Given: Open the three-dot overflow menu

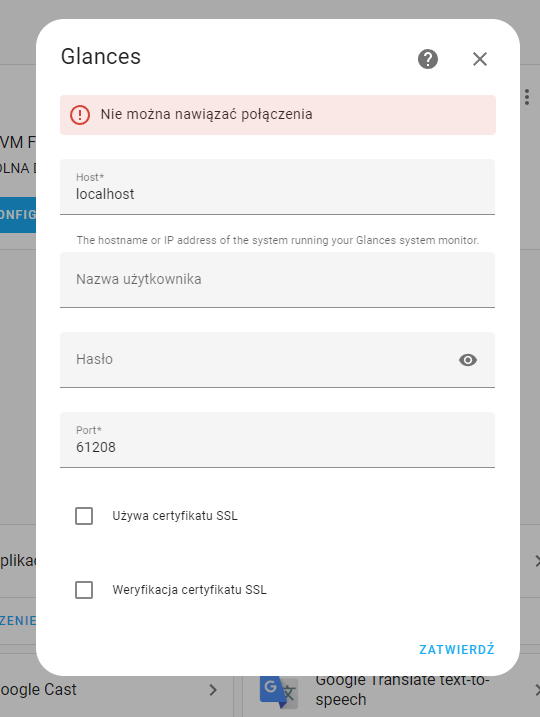Looking at the screenshot, I should [527, 97].
